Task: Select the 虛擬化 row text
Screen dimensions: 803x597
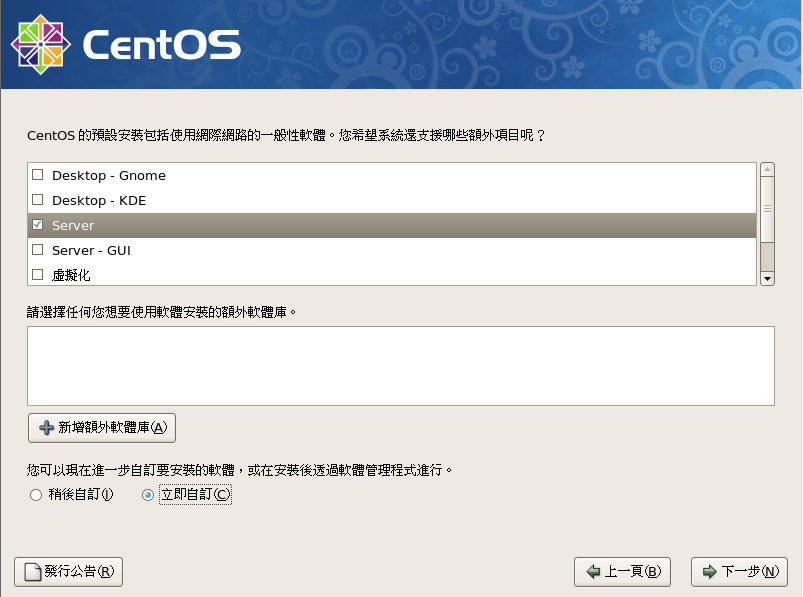Action: point(71,275)
